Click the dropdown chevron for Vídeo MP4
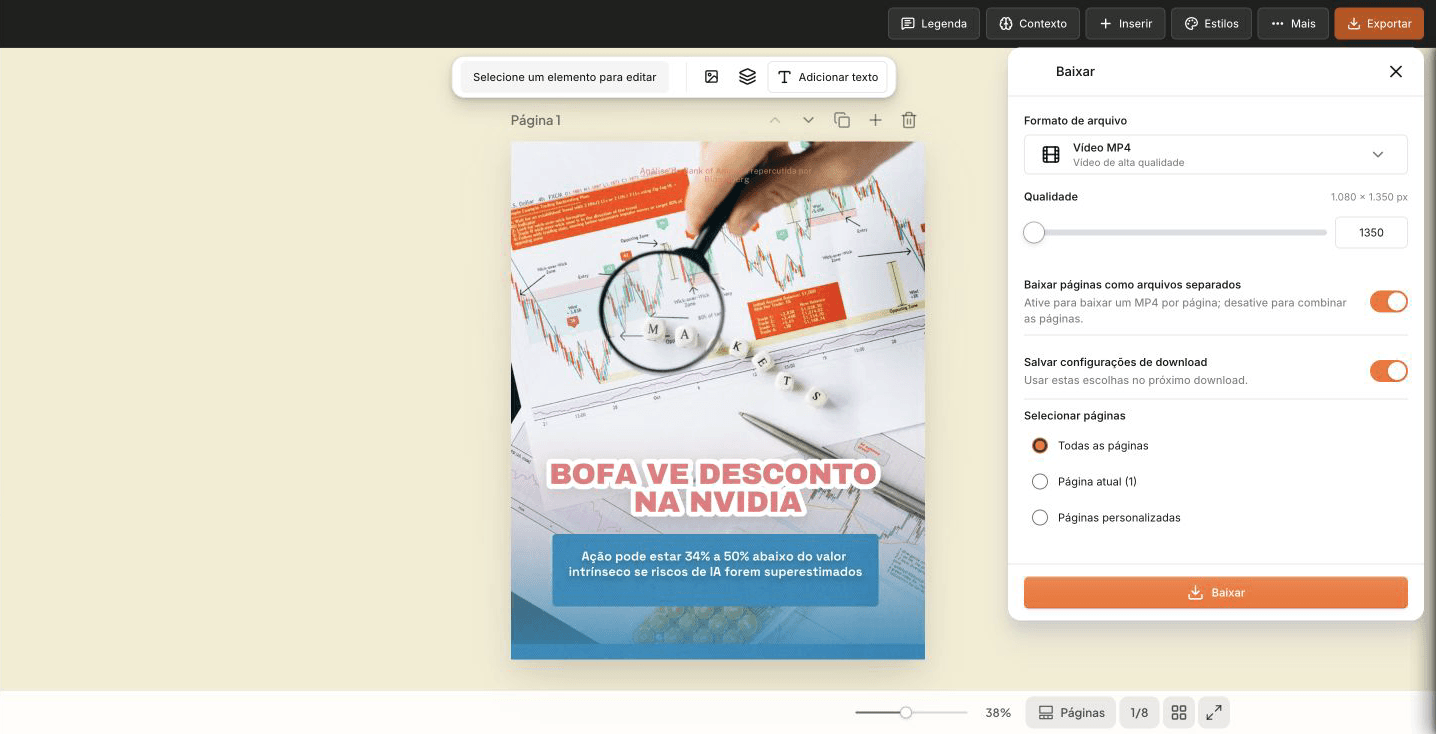Image resolution: width=1436 pixels, height=734 pixels. 1378,155
